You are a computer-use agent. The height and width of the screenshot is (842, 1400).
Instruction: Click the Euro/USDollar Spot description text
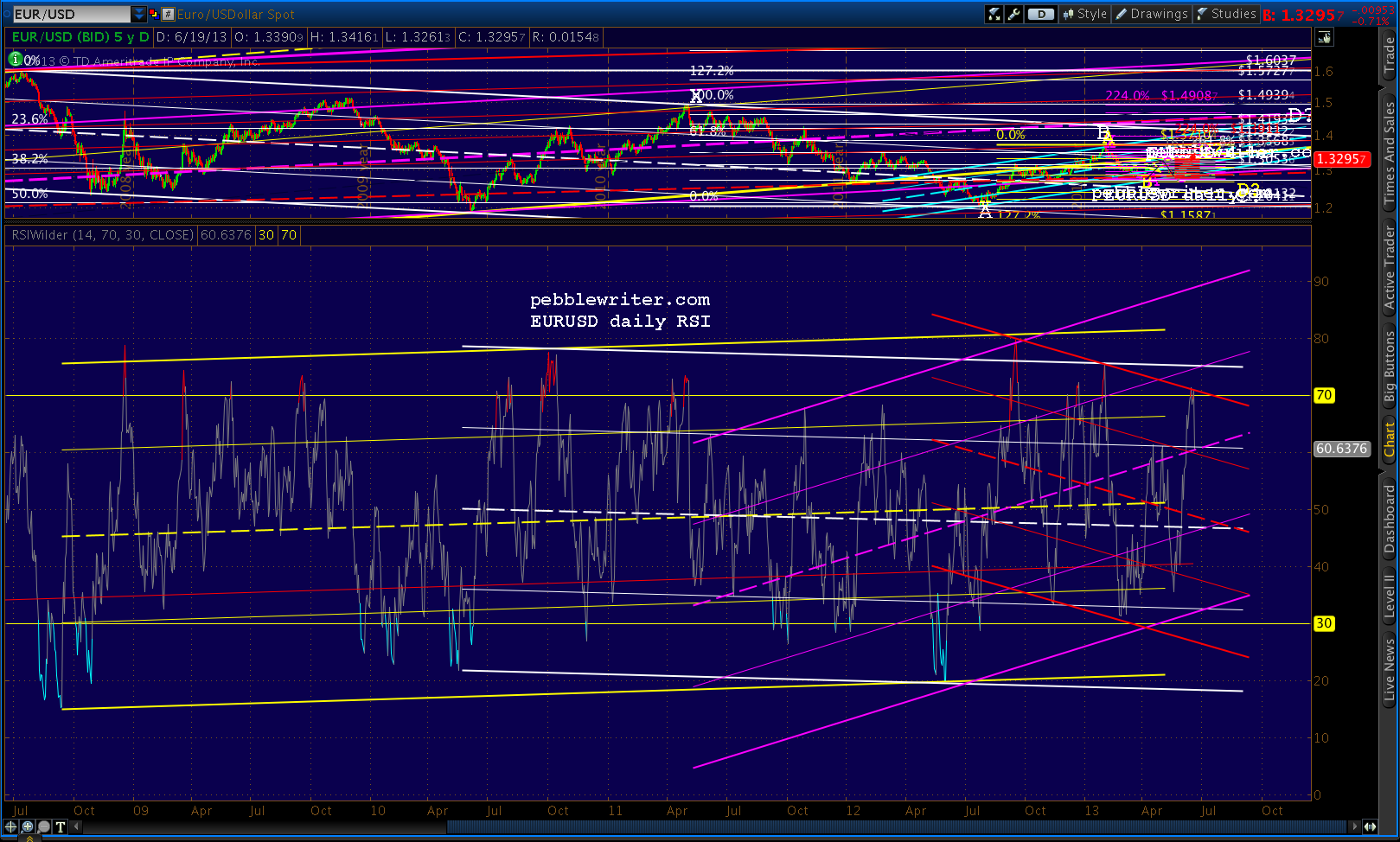[236, 14]
